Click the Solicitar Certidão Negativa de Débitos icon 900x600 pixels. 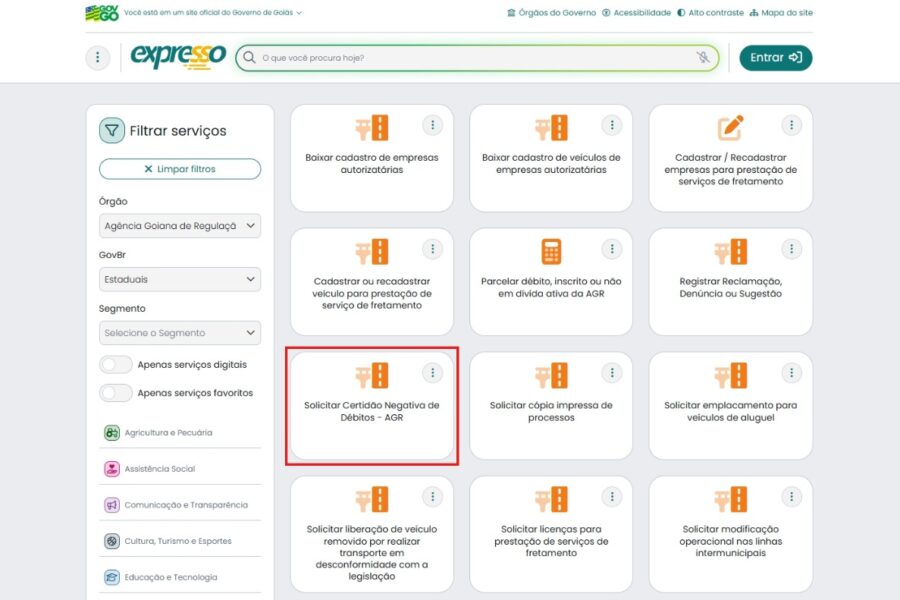(x=371, y=375)
